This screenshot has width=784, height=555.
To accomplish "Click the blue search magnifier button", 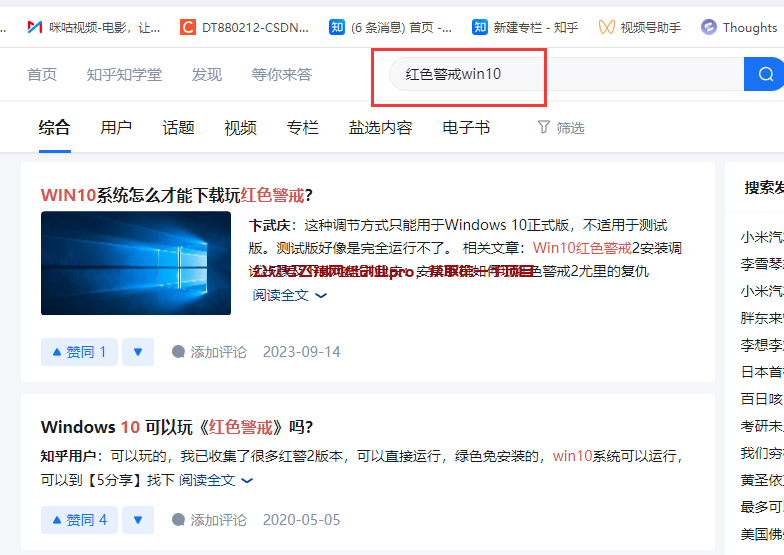I will click(x=765, y=74).
